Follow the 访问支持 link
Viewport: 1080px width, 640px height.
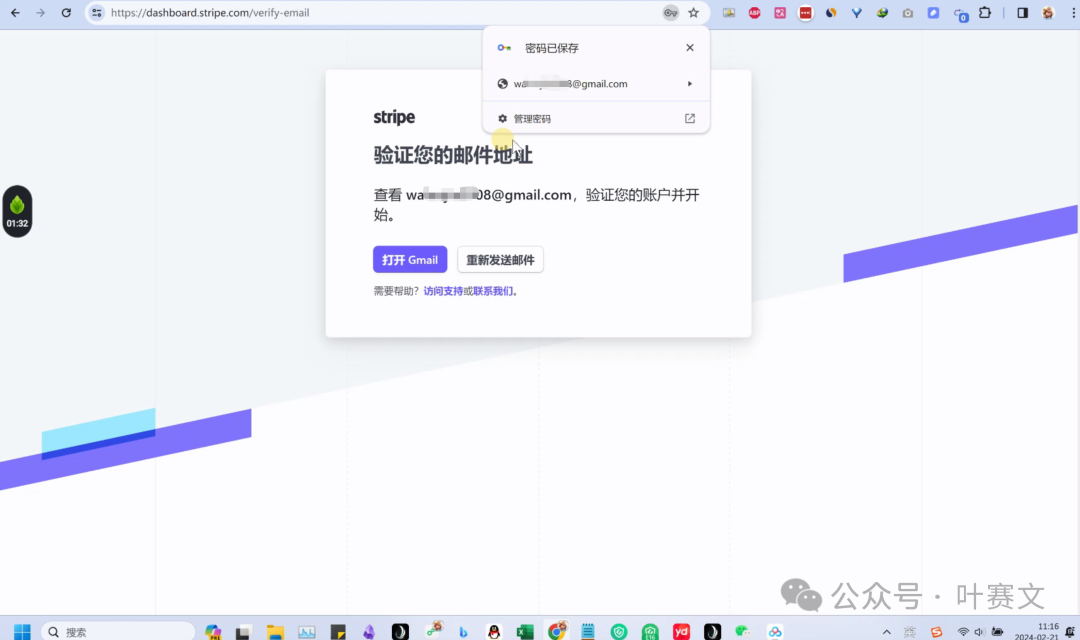pyautogui.click(x=443, y=291)
